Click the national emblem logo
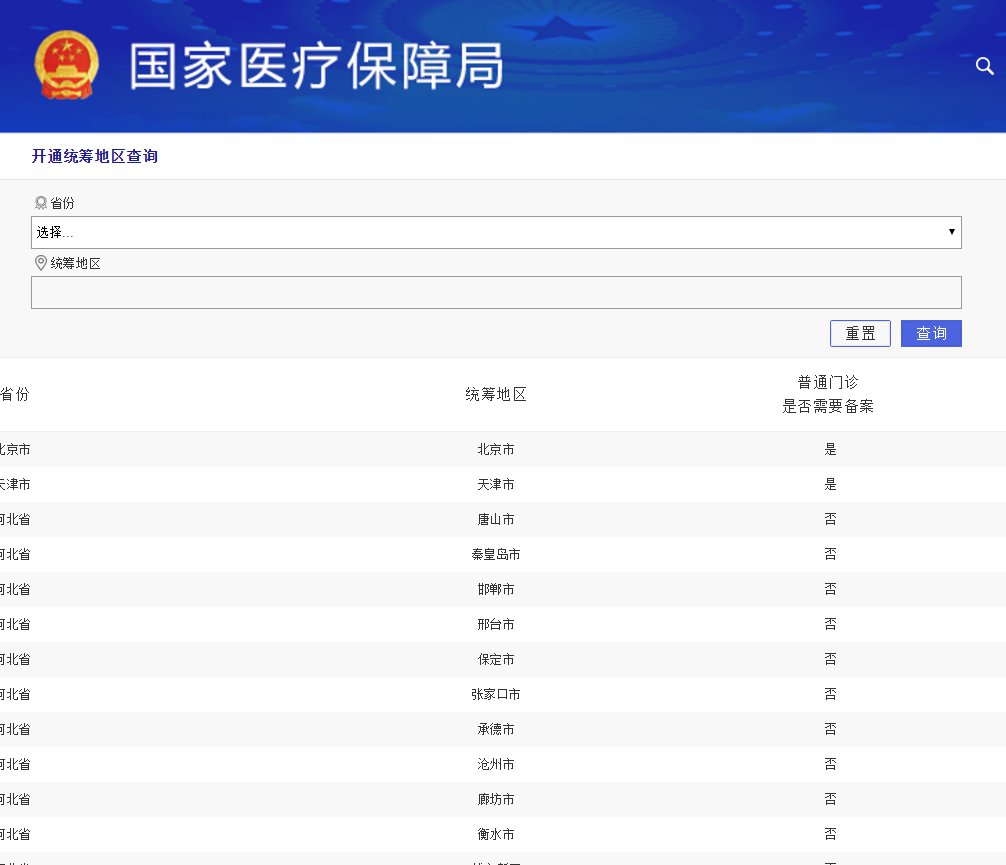 (67, 65)
